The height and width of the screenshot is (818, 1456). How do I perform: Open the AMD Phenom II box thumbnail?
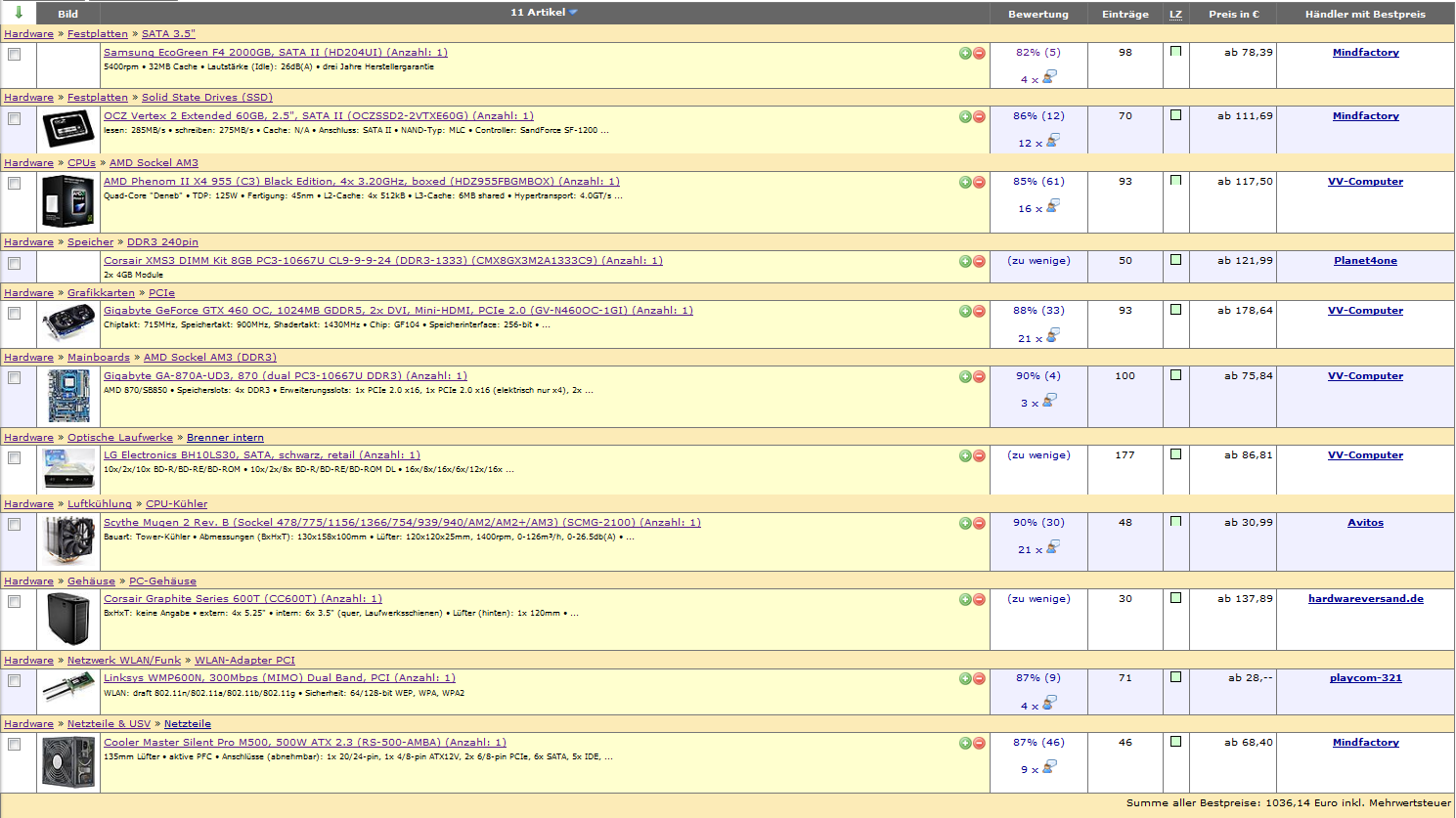pos(67,200)
